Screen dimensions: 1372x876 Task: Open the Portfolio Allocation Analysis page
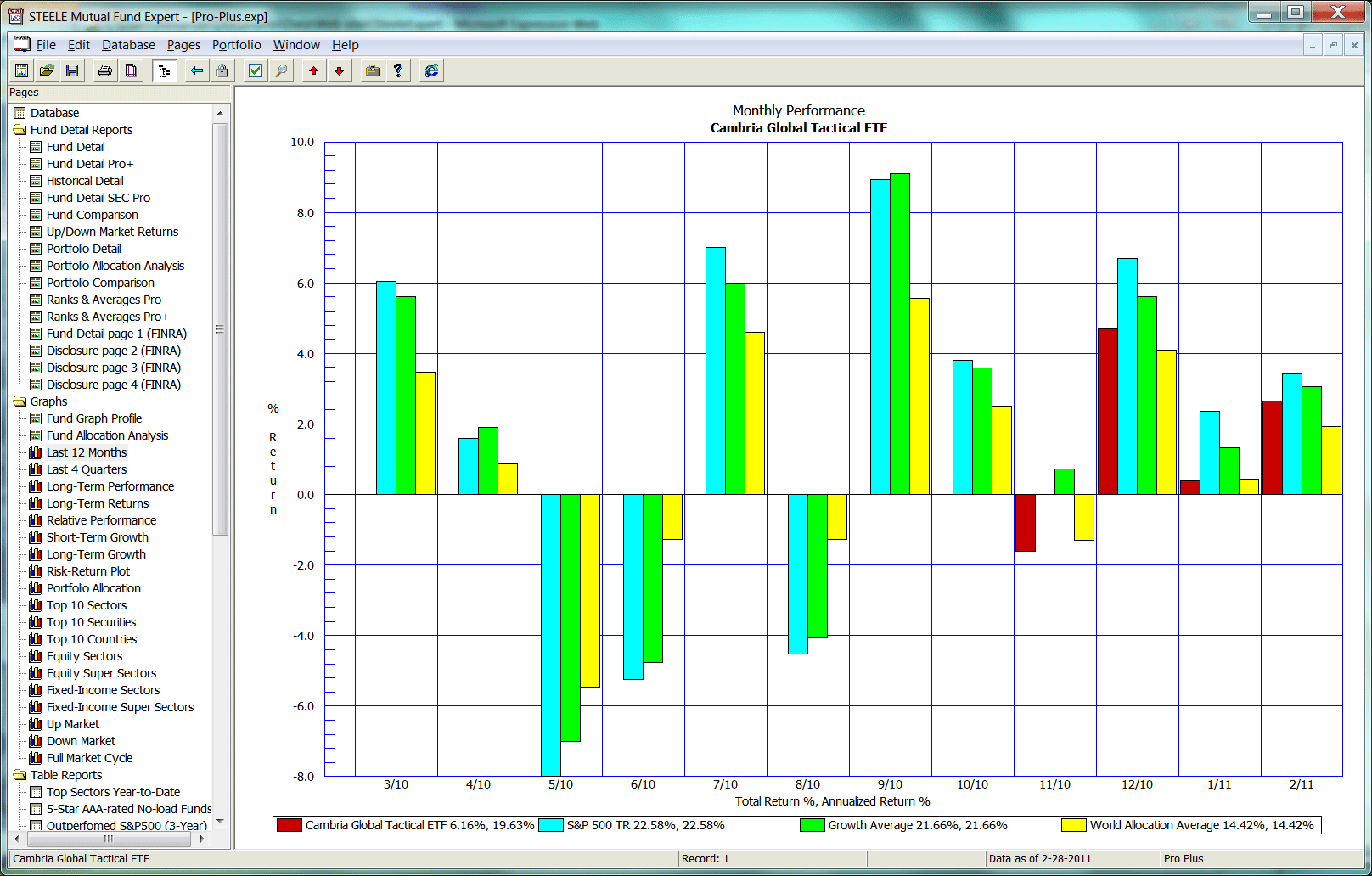115,266
